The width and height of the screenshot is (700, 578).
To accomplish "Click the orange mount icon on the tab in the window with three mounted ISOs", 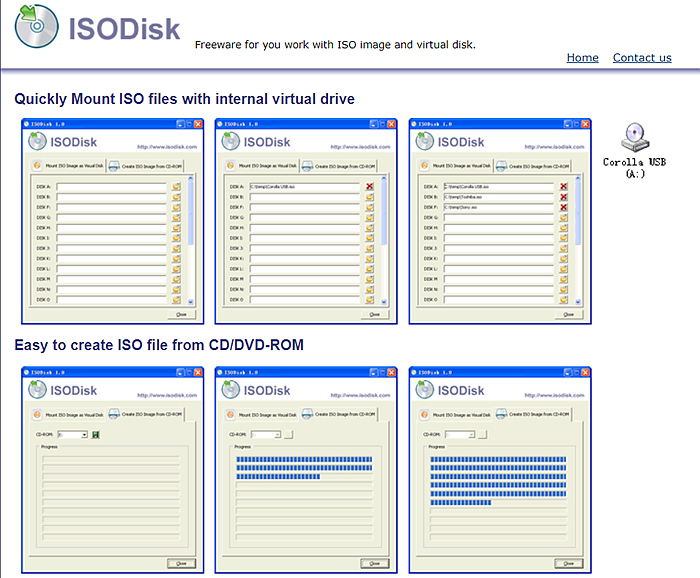I will (x=425, y=165).
